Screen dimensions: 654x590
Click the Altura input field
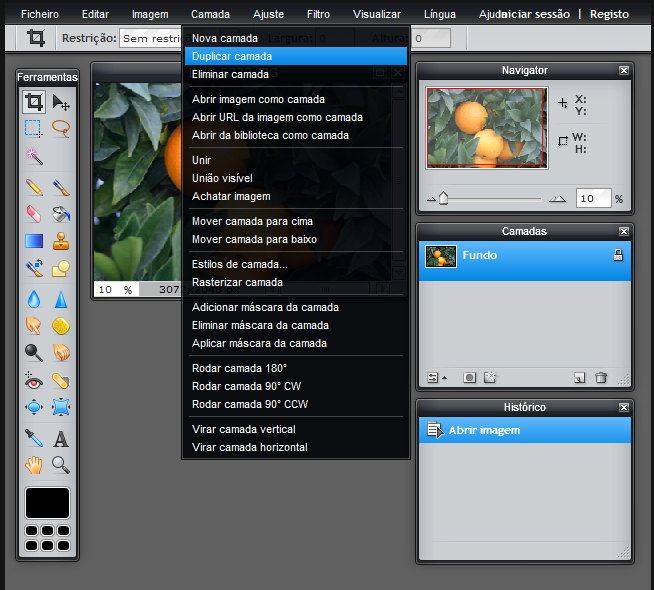431,38
